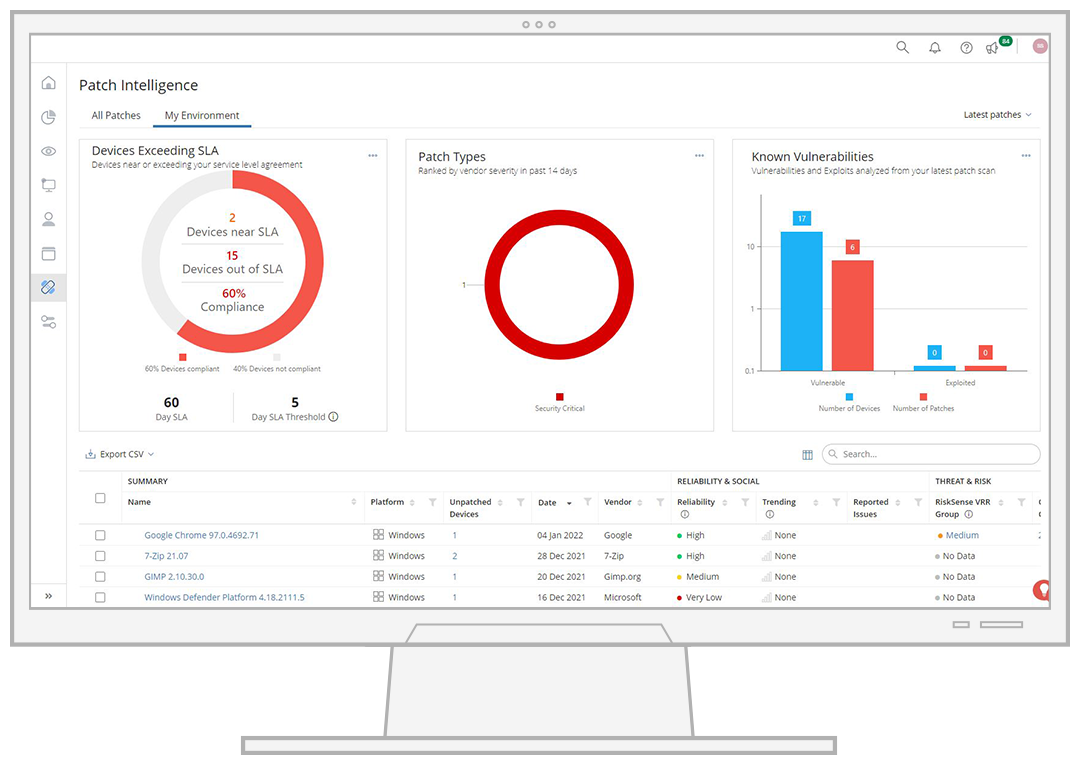Screen dimensions: 1080x765
Task: Focus the table Search field
Action: click(x=931, y=454)
